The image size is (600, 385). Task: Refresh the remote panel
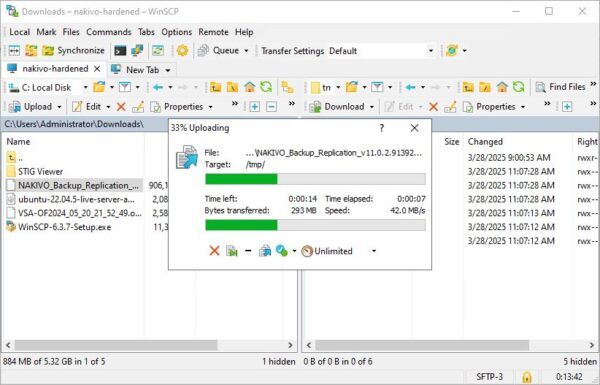[518, 87]
